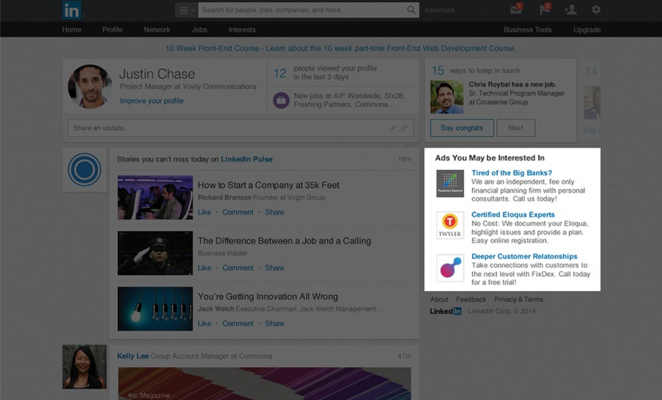Share the Innovation All Wrong story
The height and width of the screenshot is (400, 662).
(x=274, y=324)
